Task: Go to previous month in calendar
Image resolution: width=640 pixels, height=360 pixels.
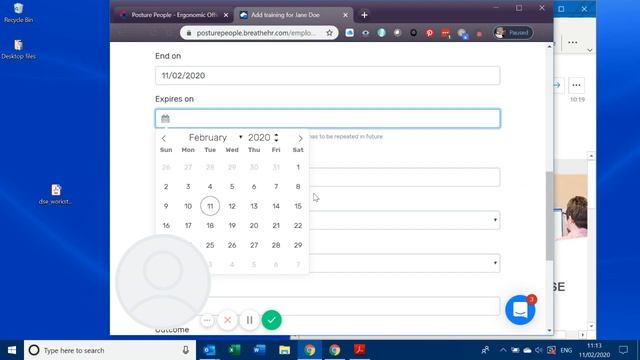Action: click(x=164, y=138)
